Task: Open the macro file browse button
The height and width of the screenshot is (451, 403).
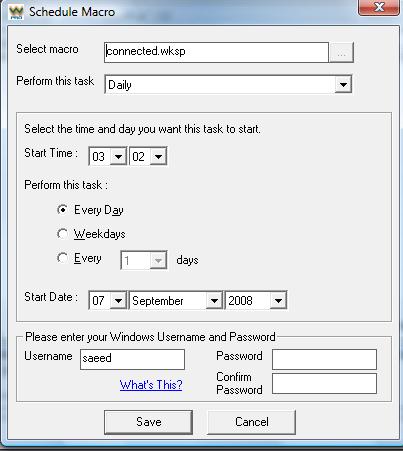Action: point(341,52)
